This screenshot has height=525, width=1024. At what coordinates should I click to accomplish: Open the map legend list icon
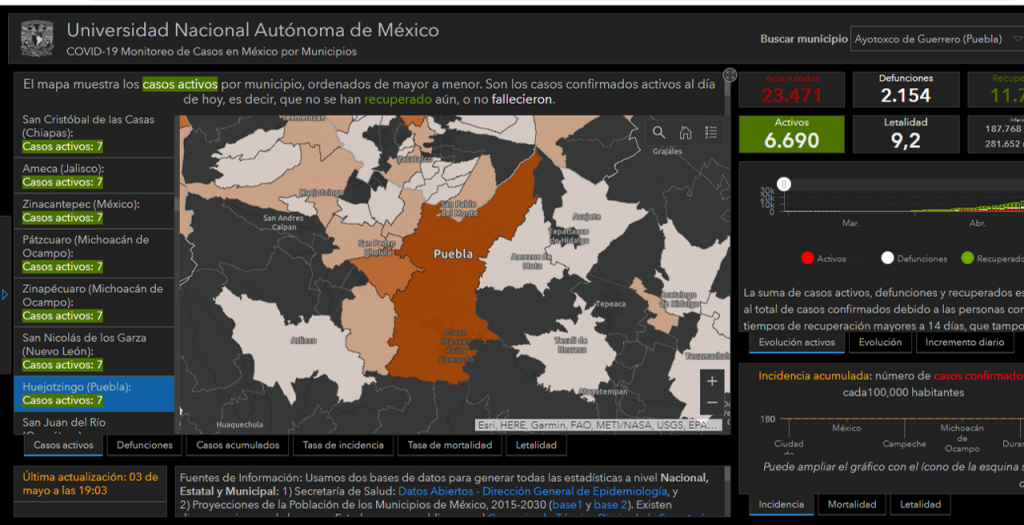[711, 133]
